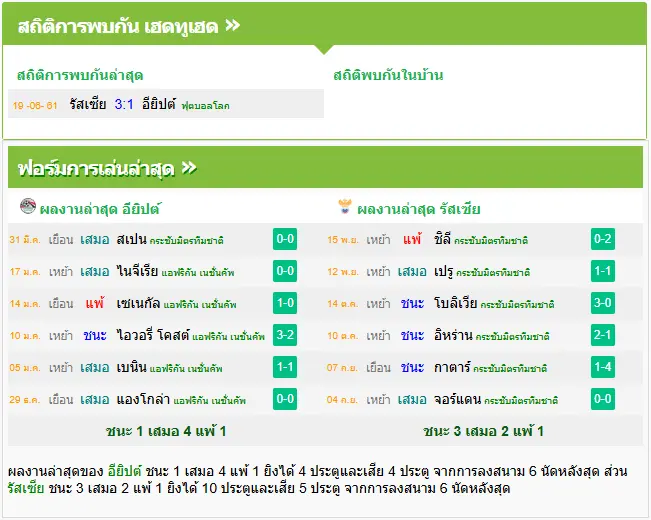The height and width of the screenshot is (520, 651).
Task: Click ผลงานล่าสุด อียิปต์ heading
Action: click(100, 208)
